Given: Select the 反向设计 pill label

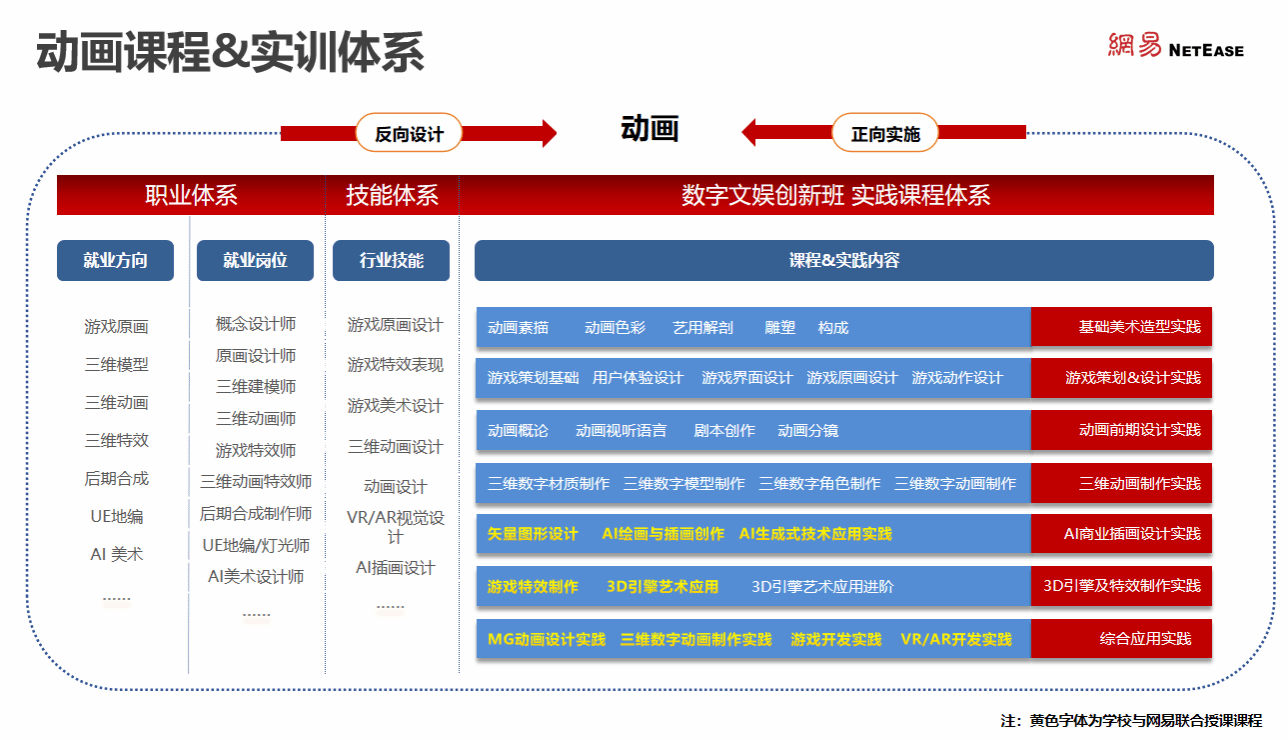Looking at the screenshot, I should [x=409, y=133].
